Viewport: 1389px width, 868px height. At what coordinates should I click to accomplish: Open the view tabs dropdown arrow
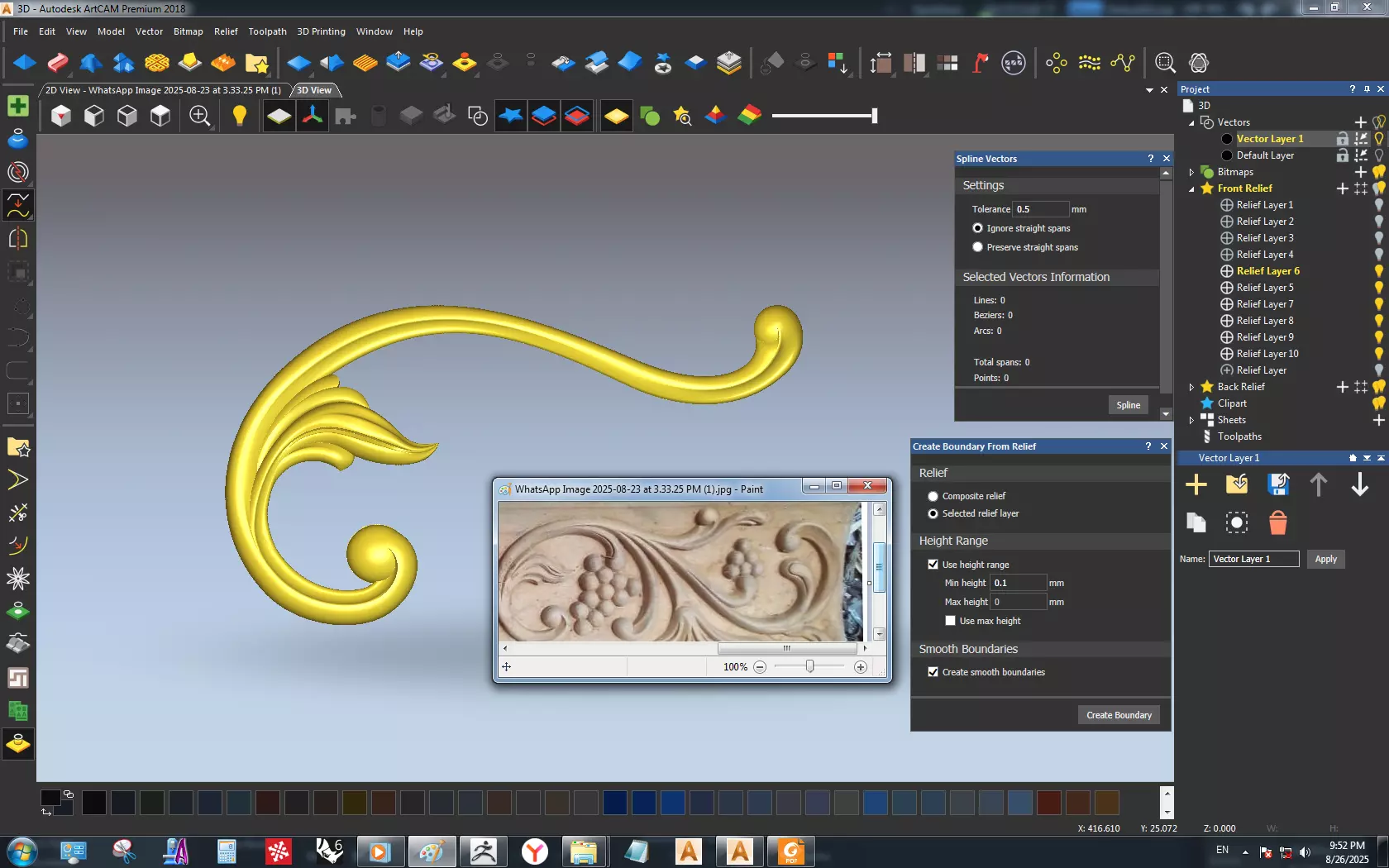tap(1149, 90)
